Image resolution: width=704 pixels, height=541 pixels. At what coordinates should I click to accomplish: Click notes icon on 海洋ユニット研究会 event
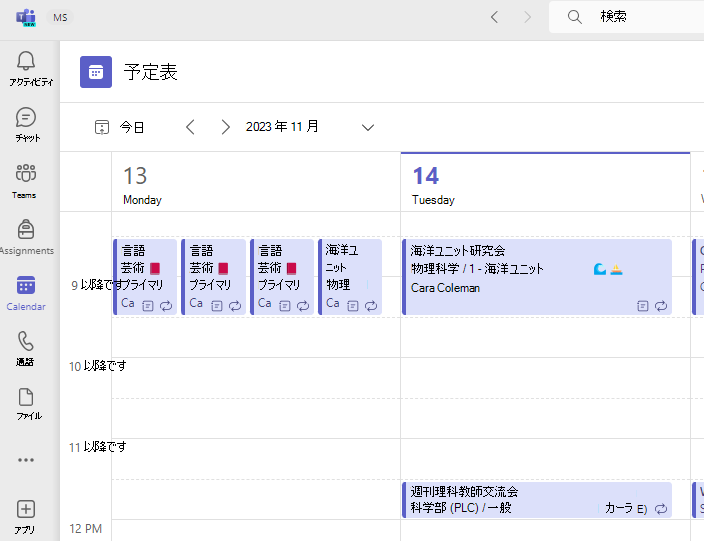tap(642, 306)
